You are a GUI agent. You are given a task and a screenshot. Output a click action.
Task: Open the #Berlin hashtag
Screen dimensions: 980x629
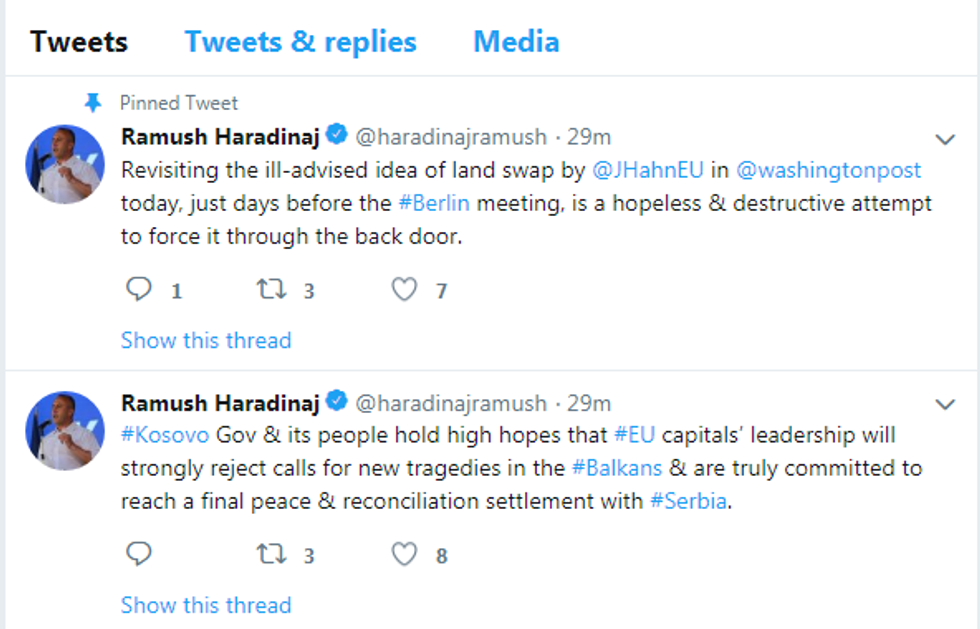(434, 203)
